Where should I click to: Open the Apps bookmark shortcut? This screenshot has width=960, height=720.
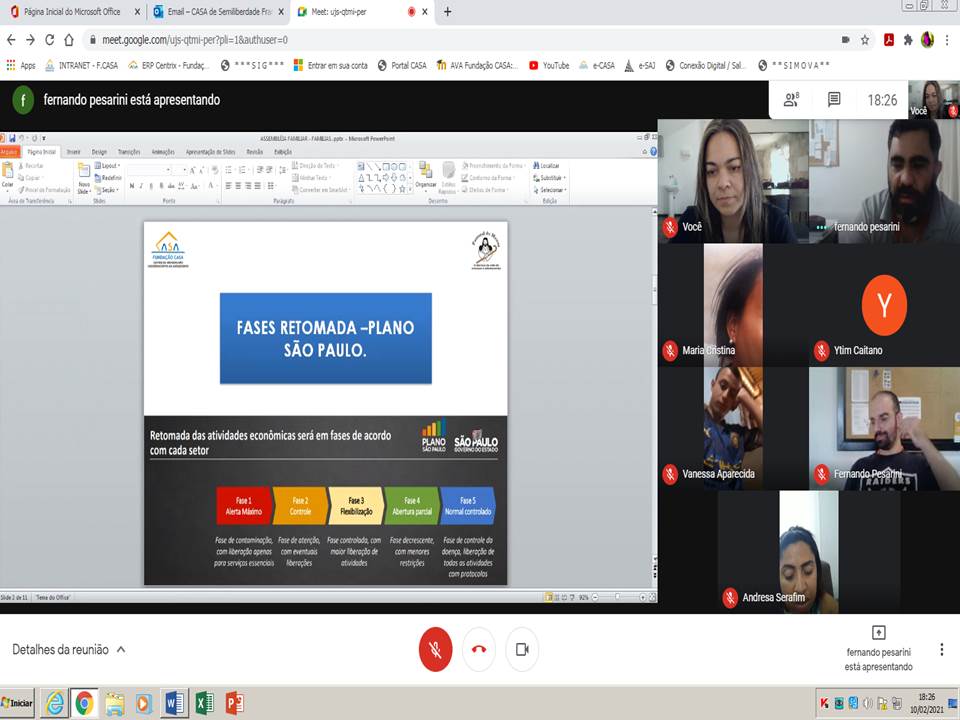21,65
